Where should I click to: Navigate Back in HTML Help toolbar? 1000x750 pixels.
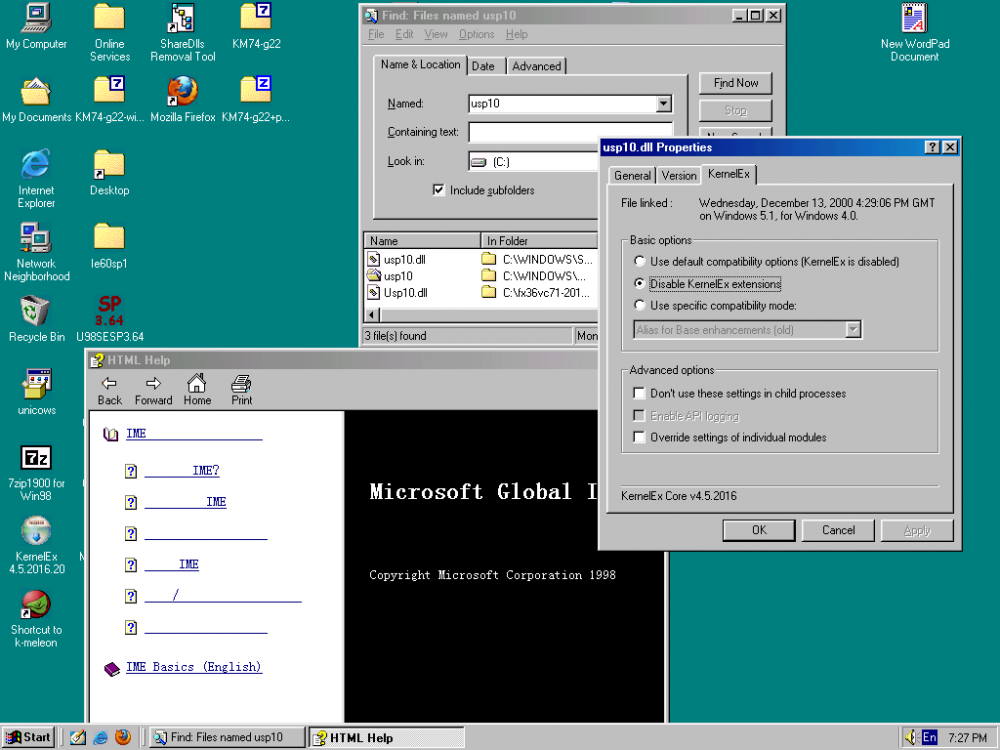pos(108,390)
